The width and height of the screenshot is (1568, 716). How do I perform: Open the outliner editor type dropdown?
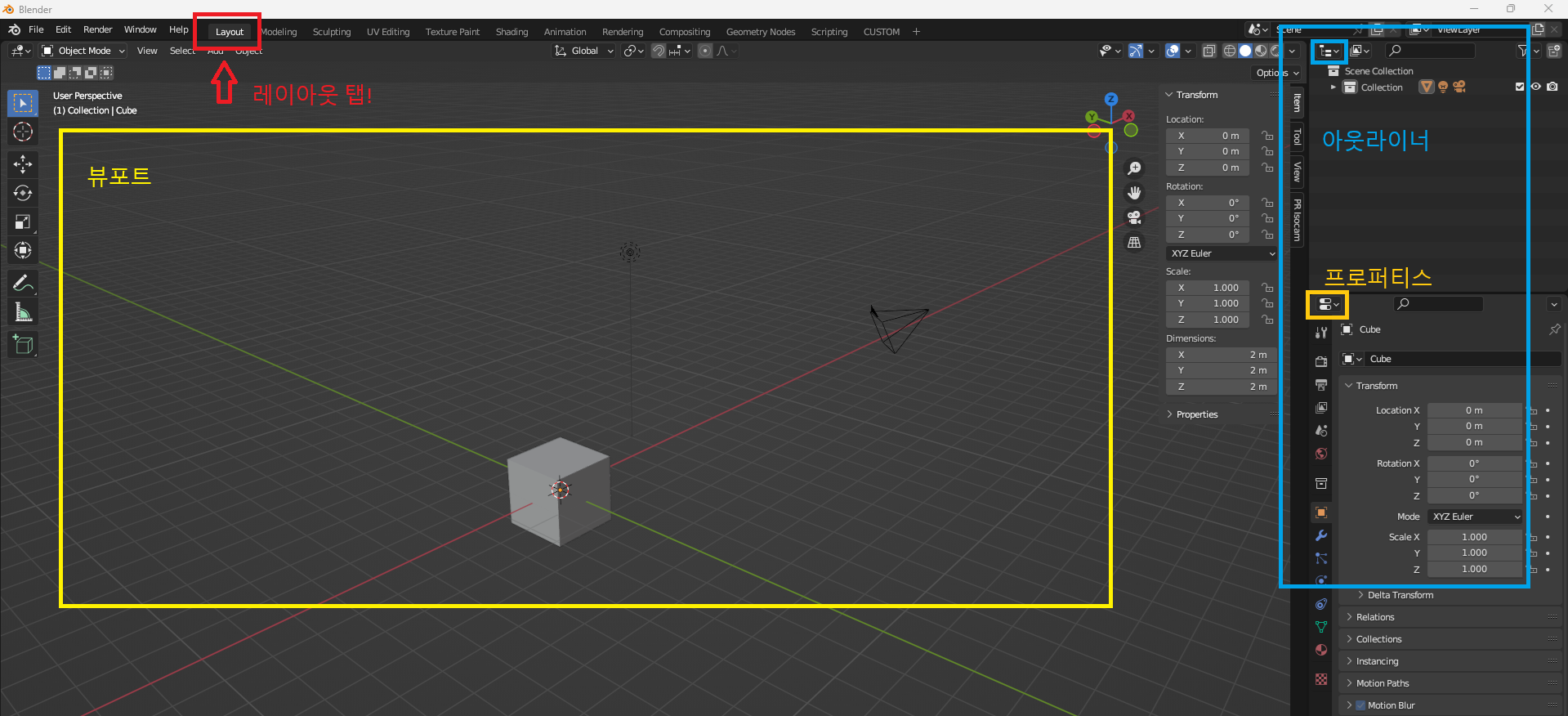pyautogui.click(x=1329, y=51)
